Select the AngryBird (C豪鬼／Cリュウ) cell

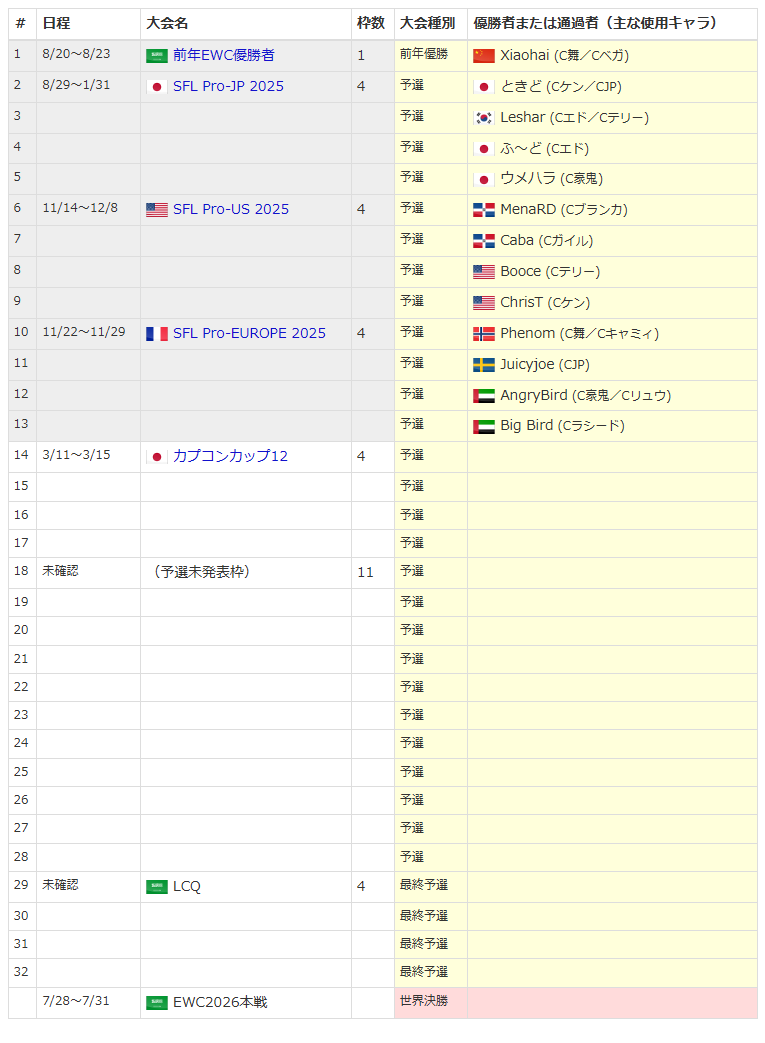pyautogui.click(x=612, y=396)
